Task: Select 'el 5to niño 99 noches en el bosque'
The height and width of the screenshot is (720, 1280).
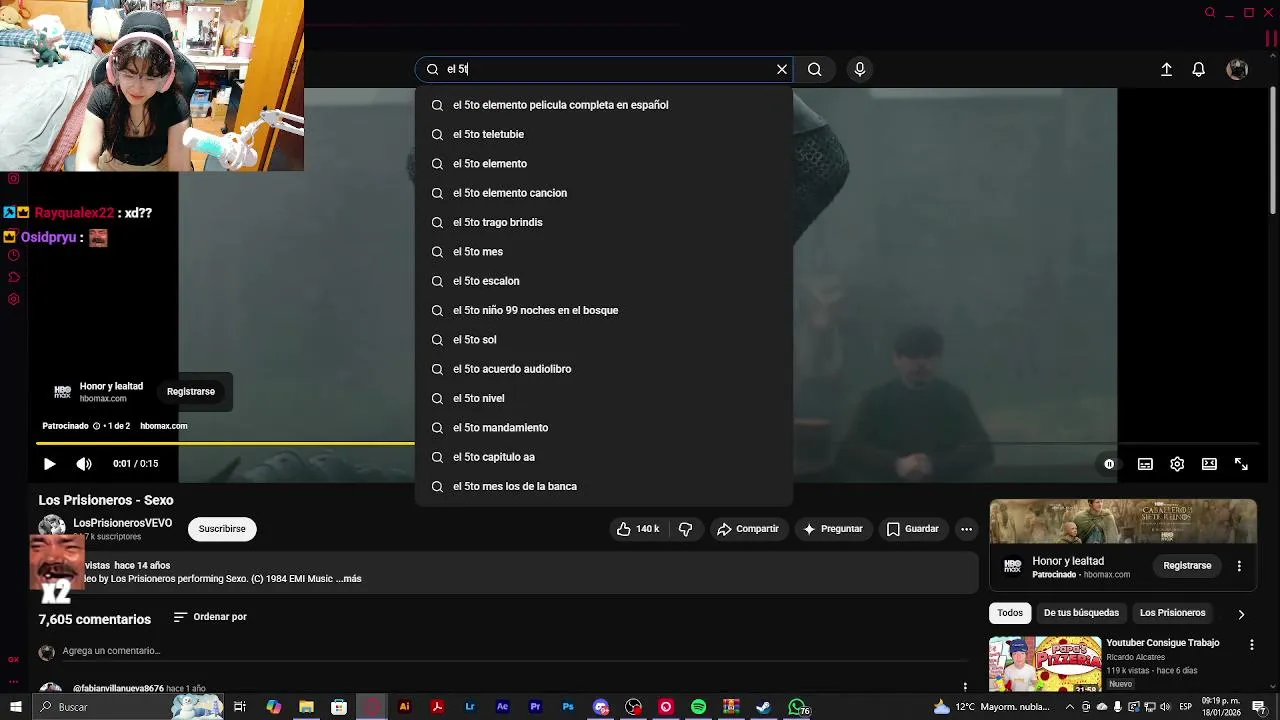Action: 604,310
